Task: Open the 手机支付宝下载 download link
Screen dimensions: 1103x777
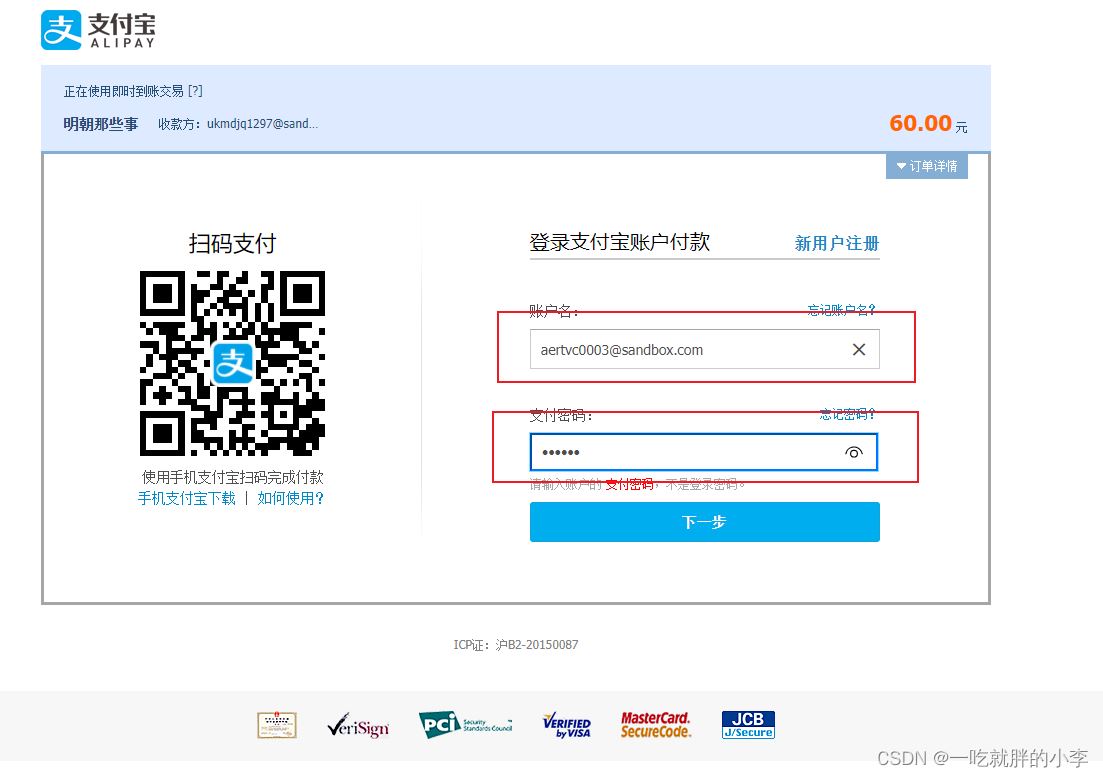Action: [x=186, y=499]
